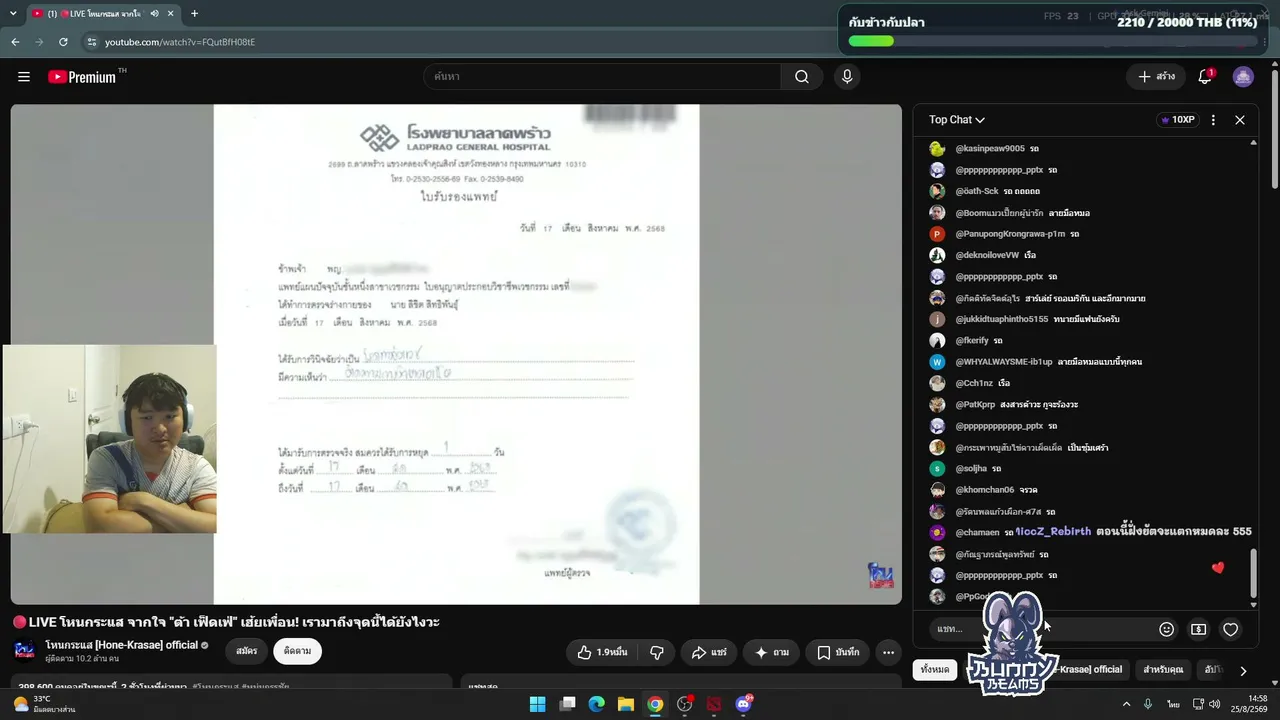This screenshot has width=1280, height=720.
Task: Open @Boomแมวเบี้ยกผู้น่ารัก chat author name
Action: [999, 213]
